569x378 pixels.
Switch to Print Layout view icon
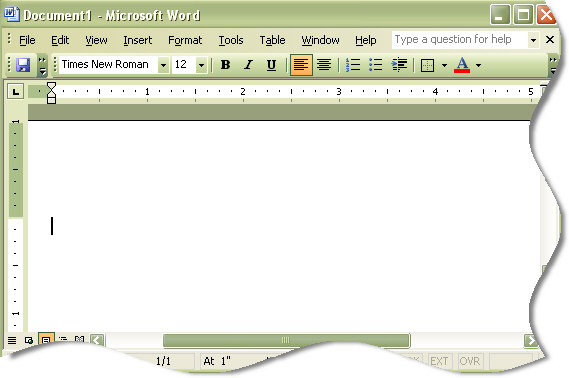46,340
